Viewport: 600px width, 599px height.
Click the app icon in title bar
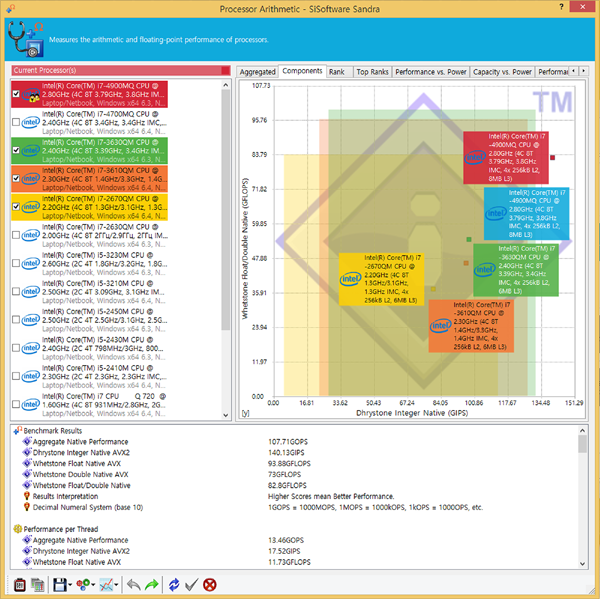click(10, 8)
